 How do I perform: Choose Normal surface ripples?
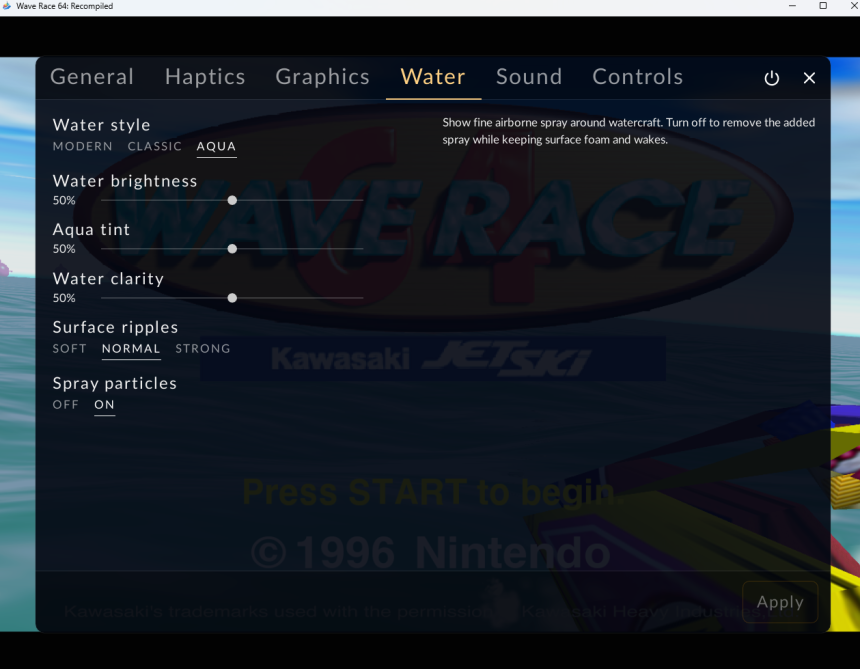(x=131, y=349)
